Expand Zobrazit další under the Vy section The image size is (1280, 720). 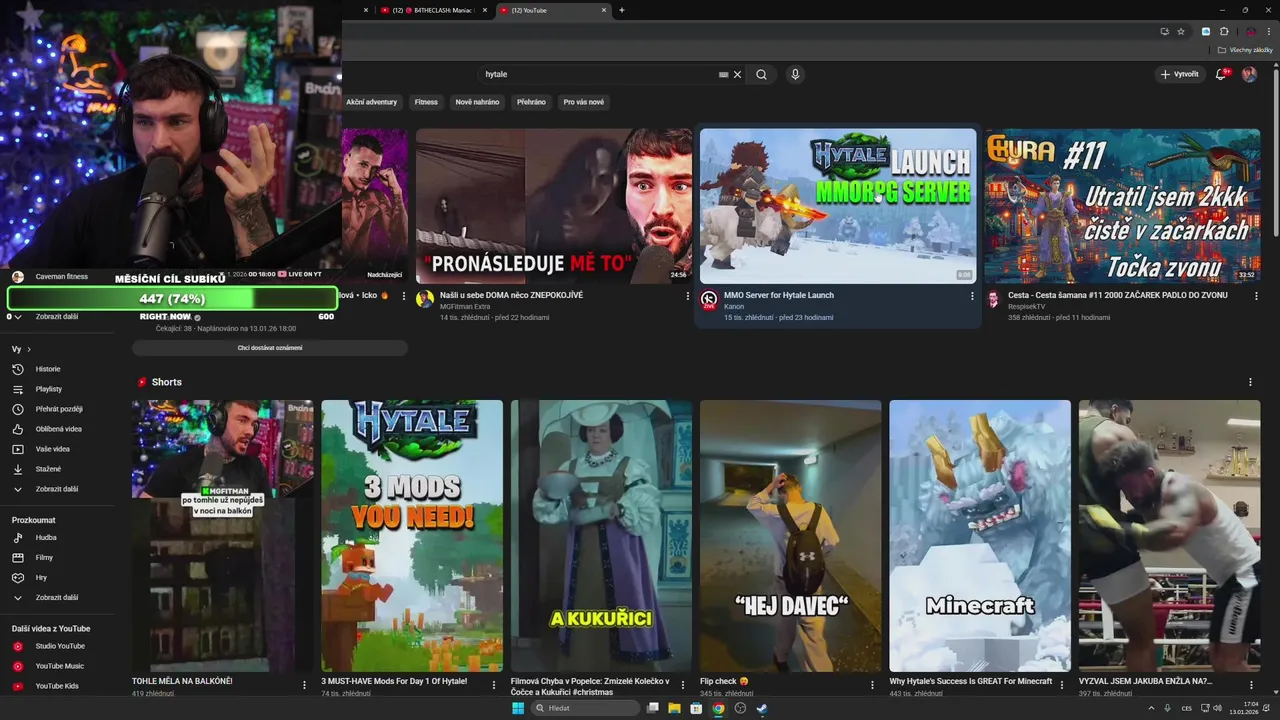[x=56, y=489]
